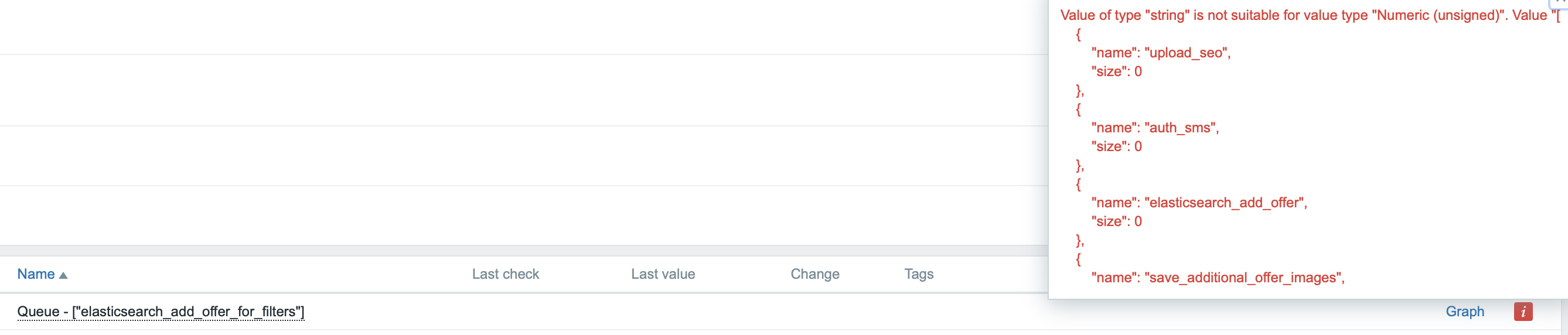Click the "save_additional_offer_images" line in popup

1218,278
